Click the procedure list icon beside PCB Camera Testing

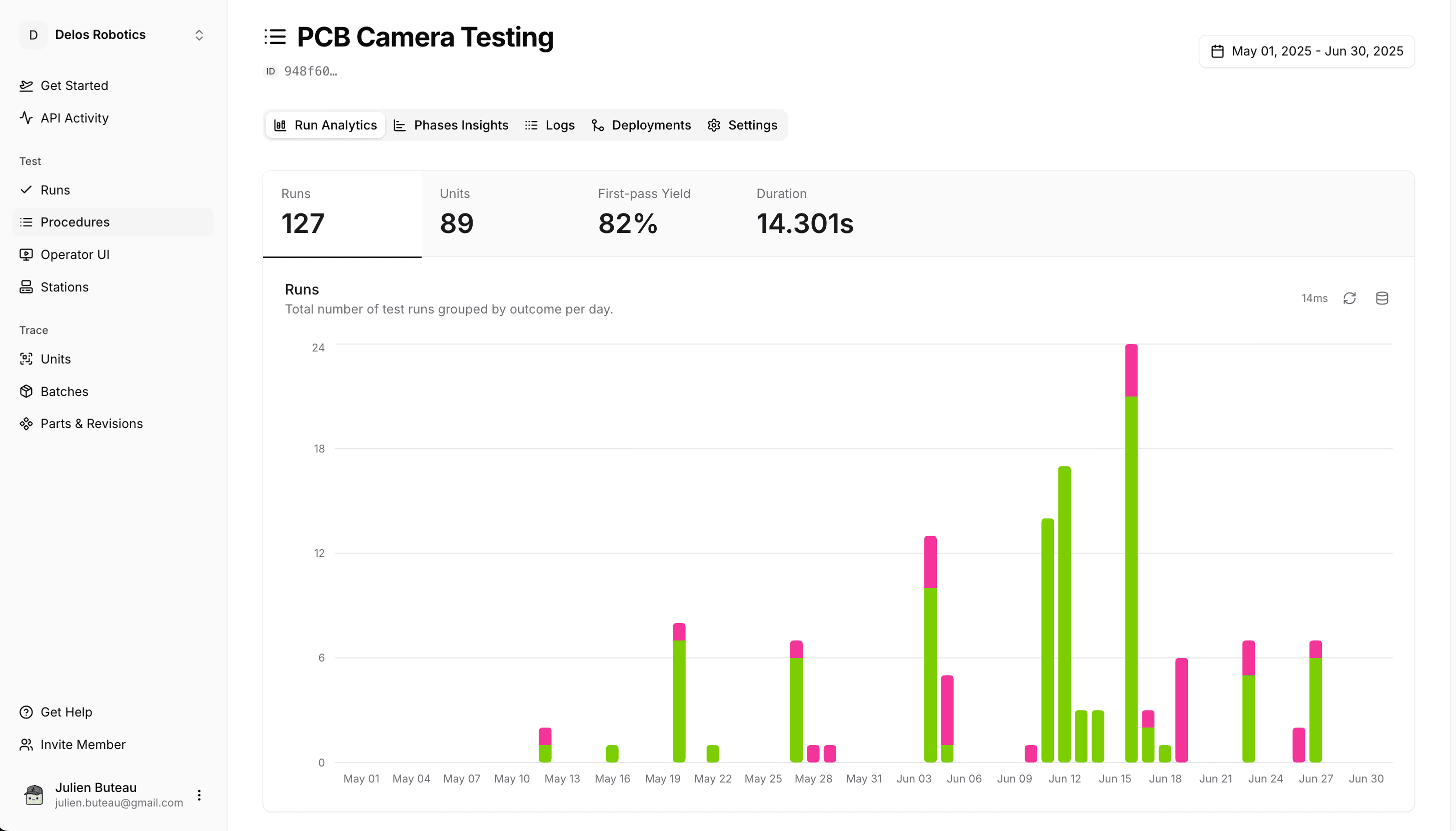point(275,36)
